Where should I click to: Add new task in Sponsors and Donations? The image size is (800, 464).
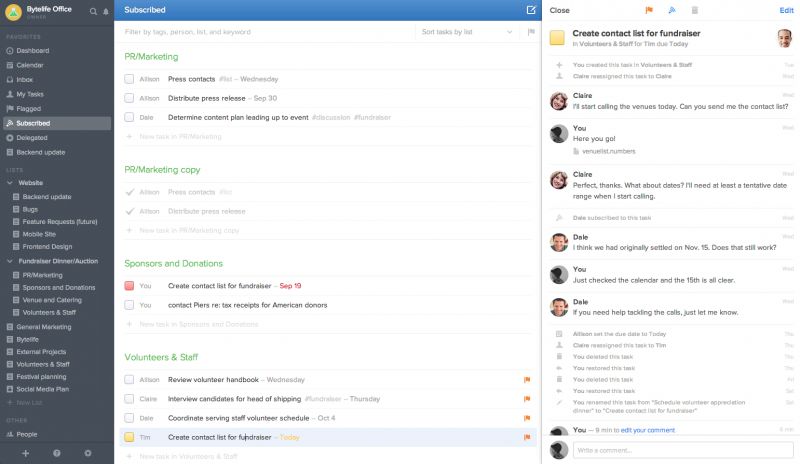pyautogui.click(x=198, y=324)
